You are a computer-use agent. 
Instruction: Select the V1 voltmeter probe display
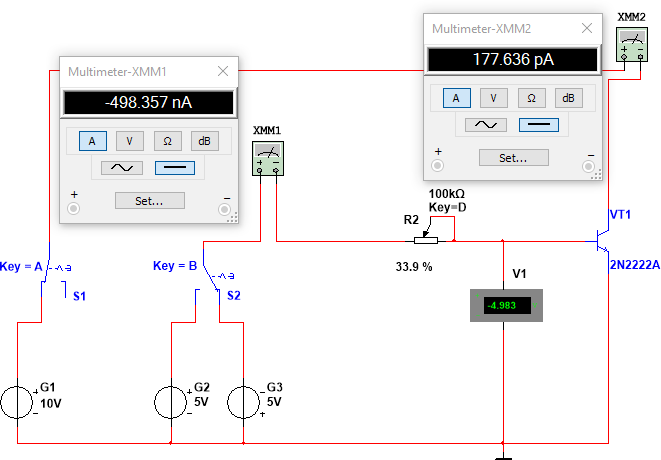tap(506, 306)
